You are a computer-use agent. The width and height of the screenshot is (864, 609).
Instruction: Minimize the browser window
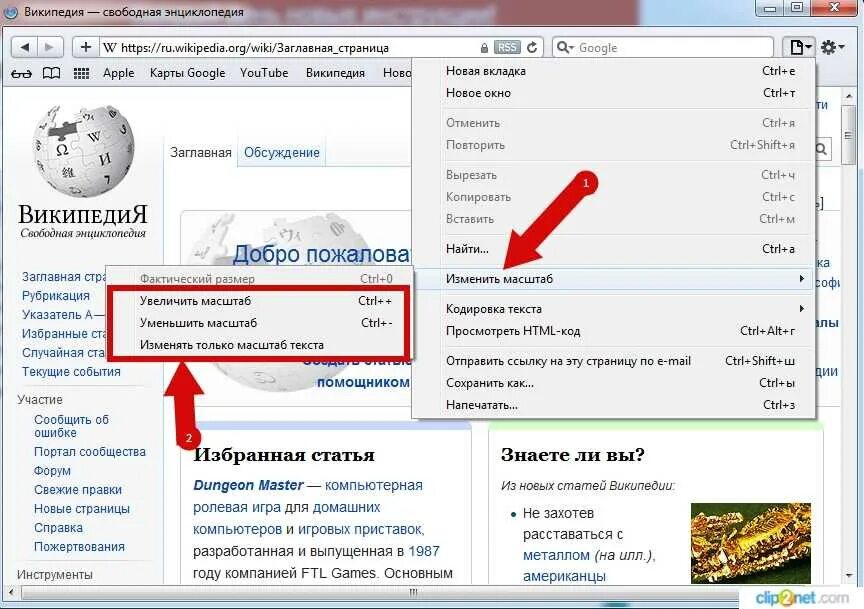click(770, 8)
